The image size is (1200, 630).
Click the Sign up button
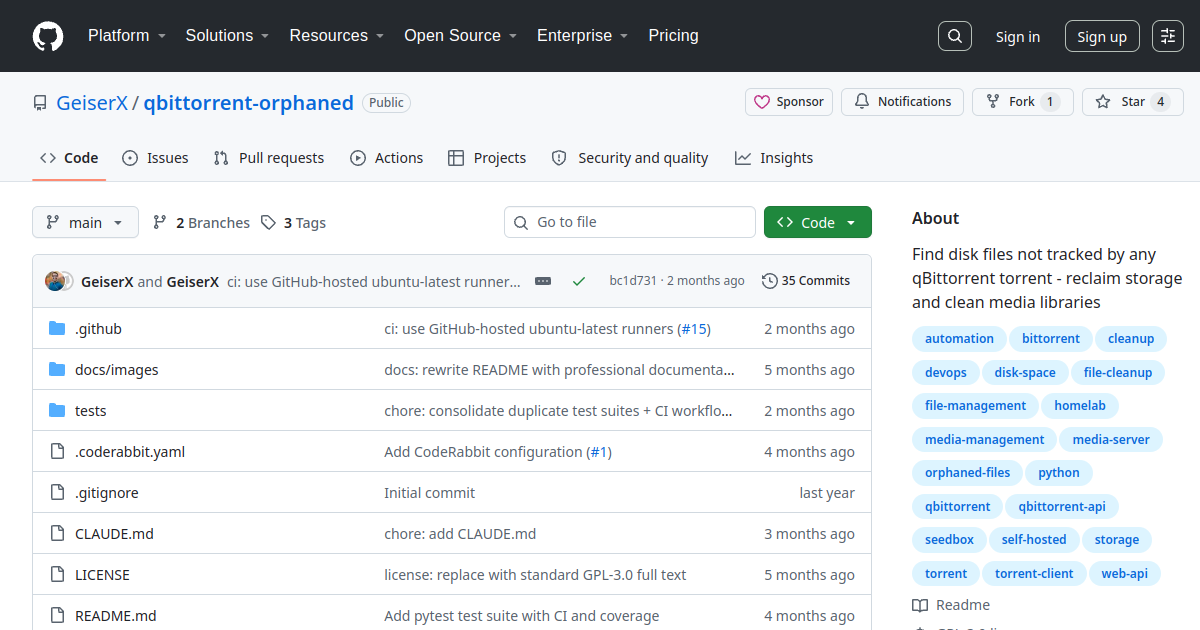(1102, 37)
